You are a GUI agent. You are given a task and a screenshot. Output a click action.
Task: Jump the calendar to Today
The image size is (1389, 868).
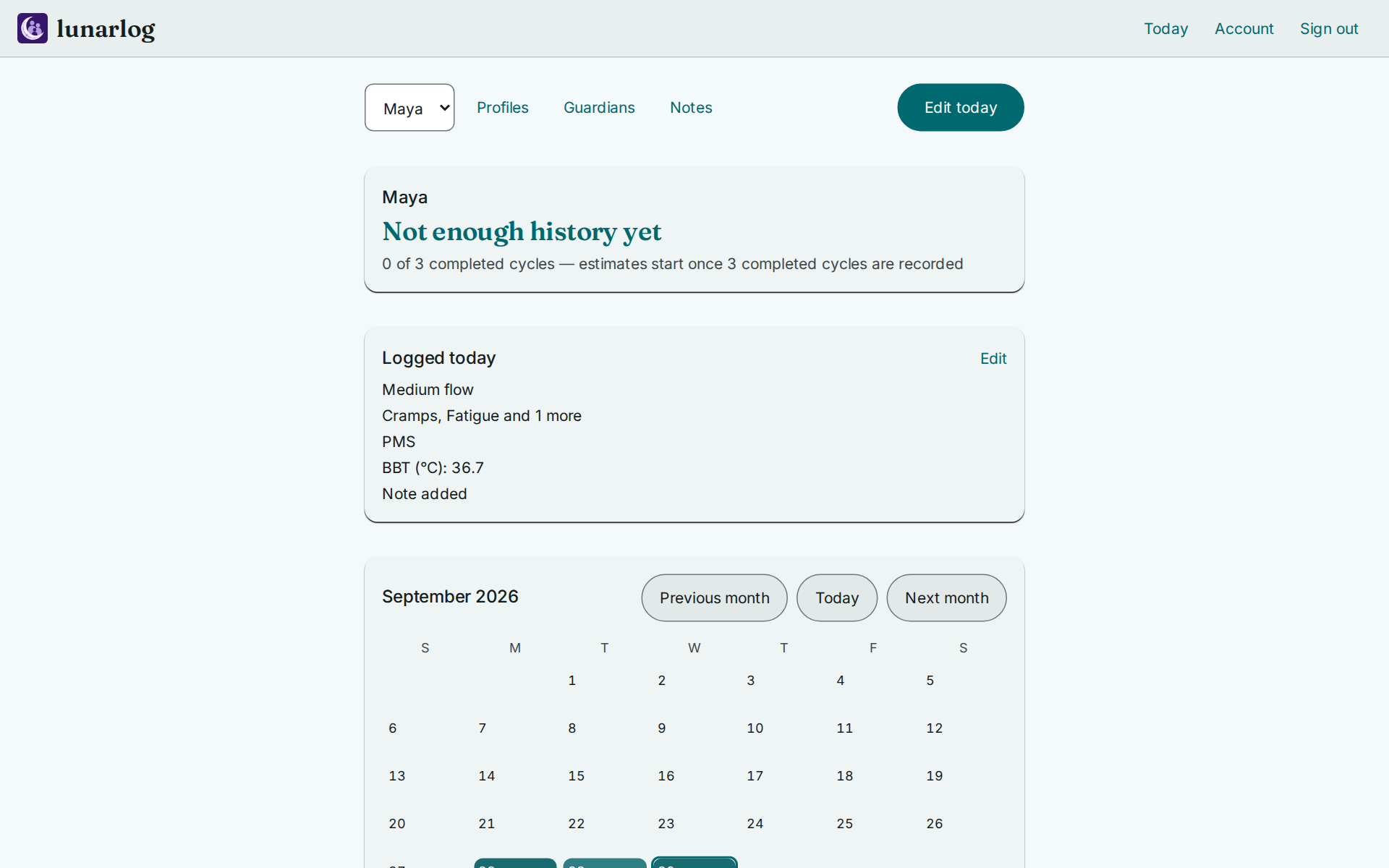click(837, 598)
